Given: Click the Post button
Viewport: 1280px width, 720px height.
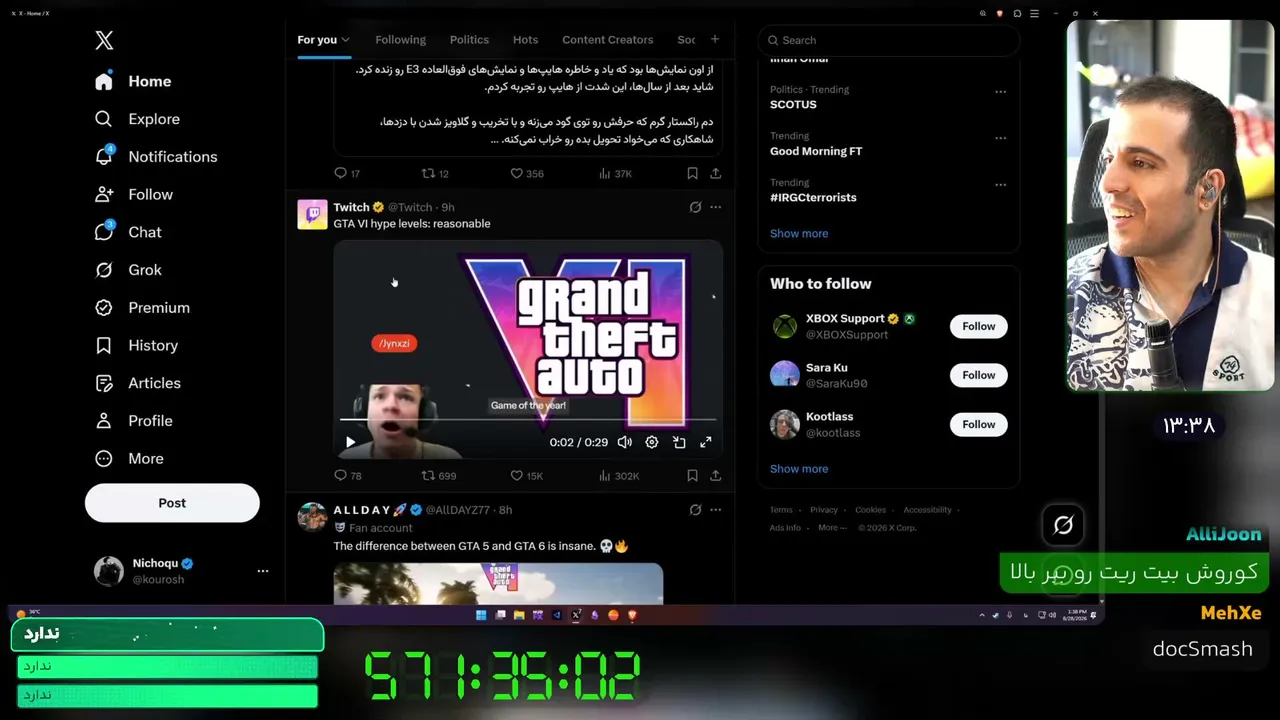Looking at the screenshot, I should [172, 503].
